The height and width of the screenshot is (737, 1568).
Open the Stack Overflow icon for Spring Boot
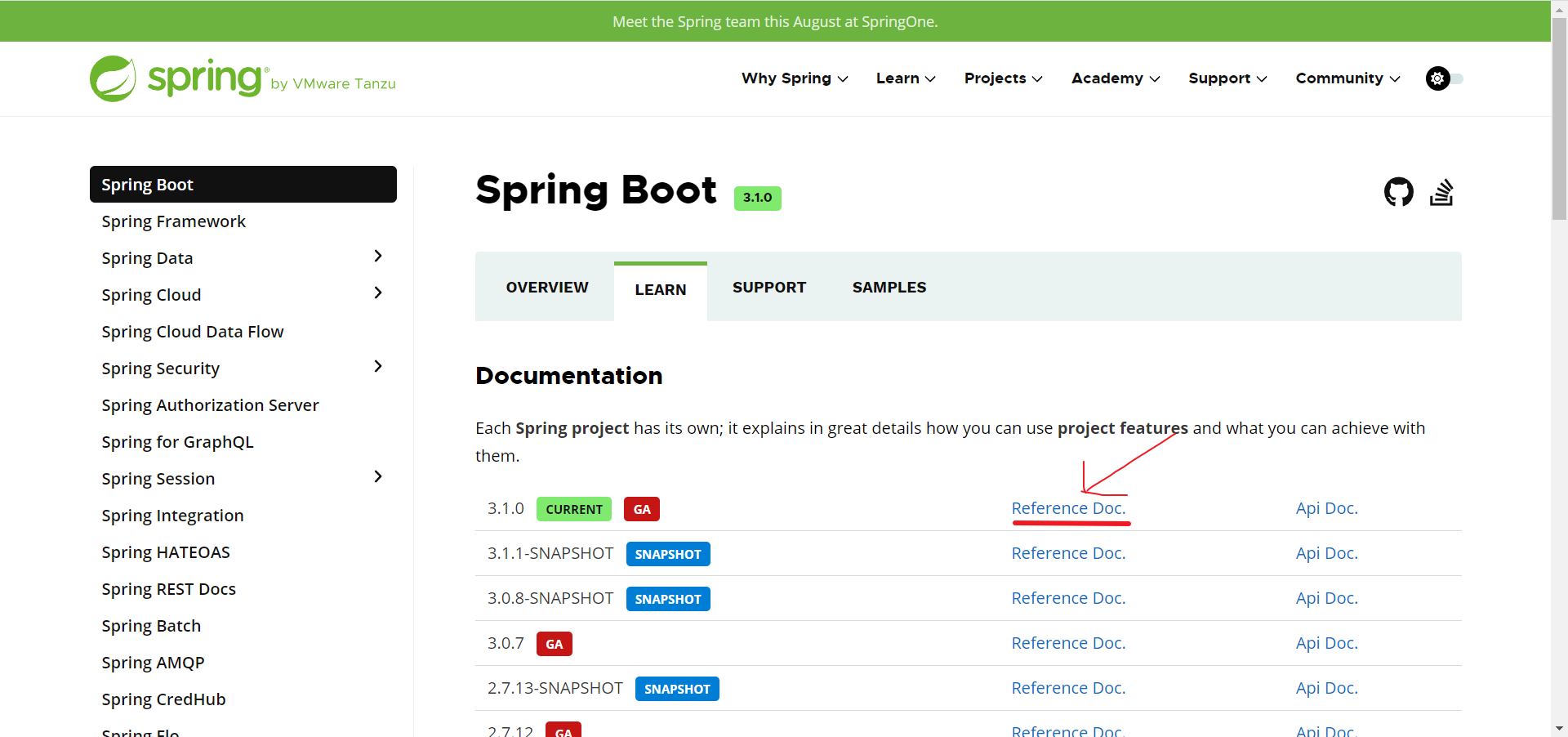tap(1441, 192)
